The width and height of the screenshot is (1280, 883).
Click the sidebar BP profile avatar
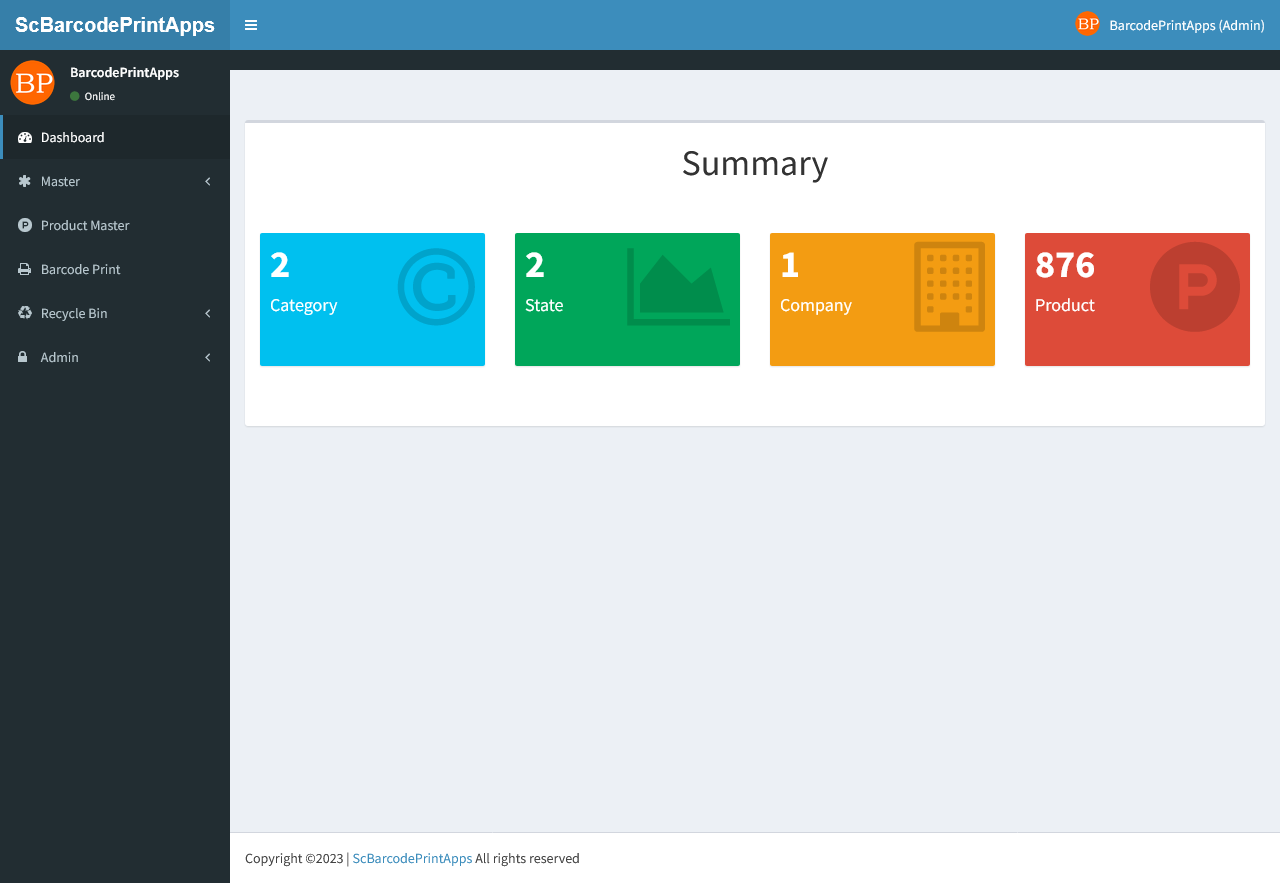coord(32,83)
